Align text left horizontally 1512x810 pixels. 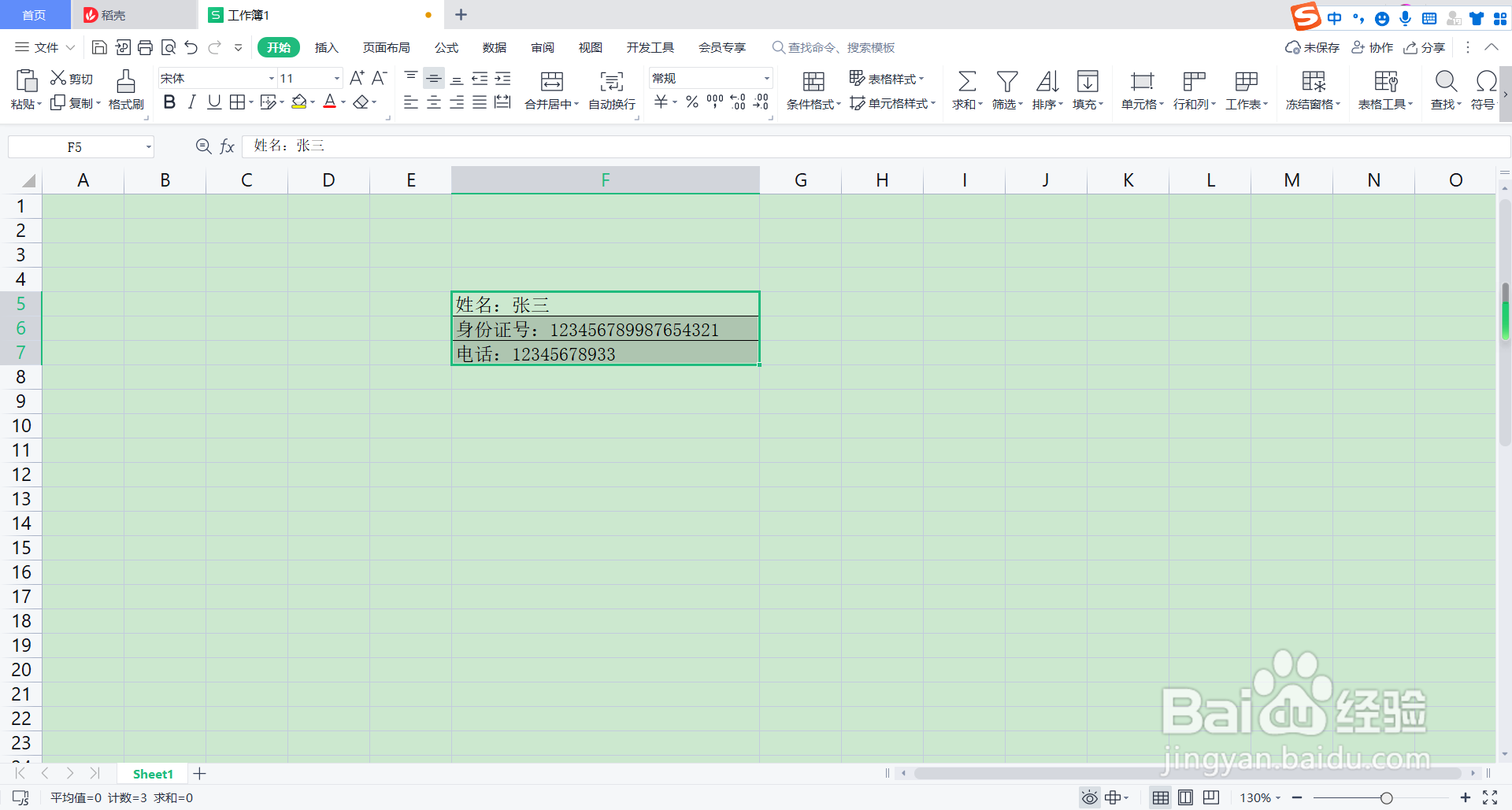pyautogui.click(x=411, y=102)
